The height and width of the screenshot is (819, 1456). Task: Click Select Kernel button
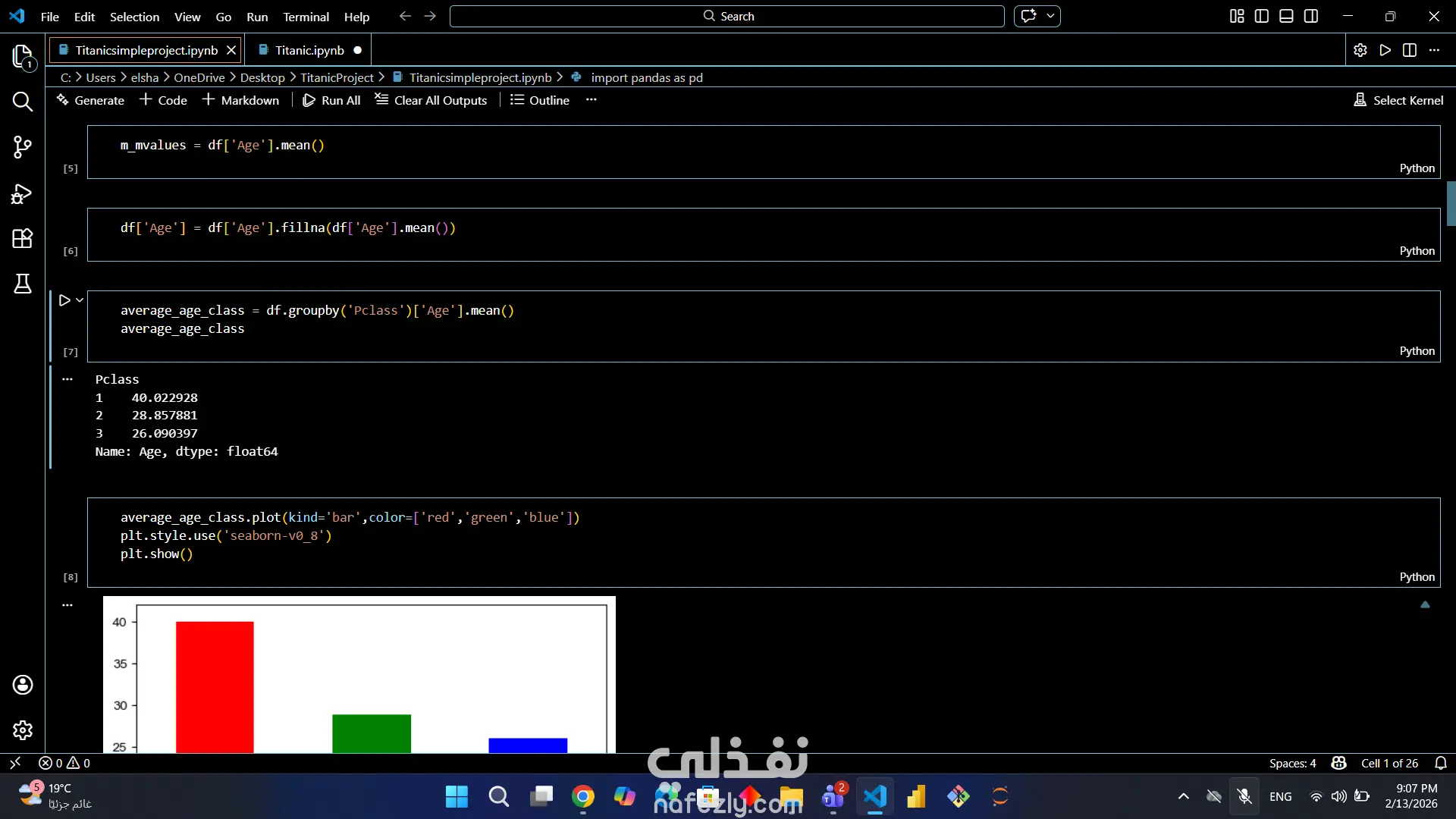(1399, 100)
